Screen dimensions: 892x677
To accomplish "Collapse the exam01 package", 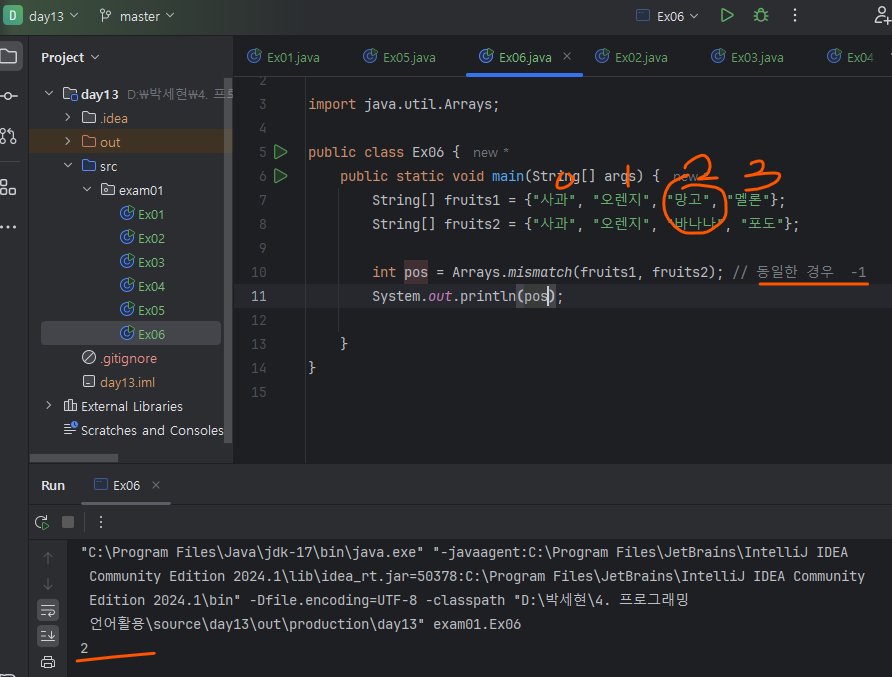I will point(87,189).
